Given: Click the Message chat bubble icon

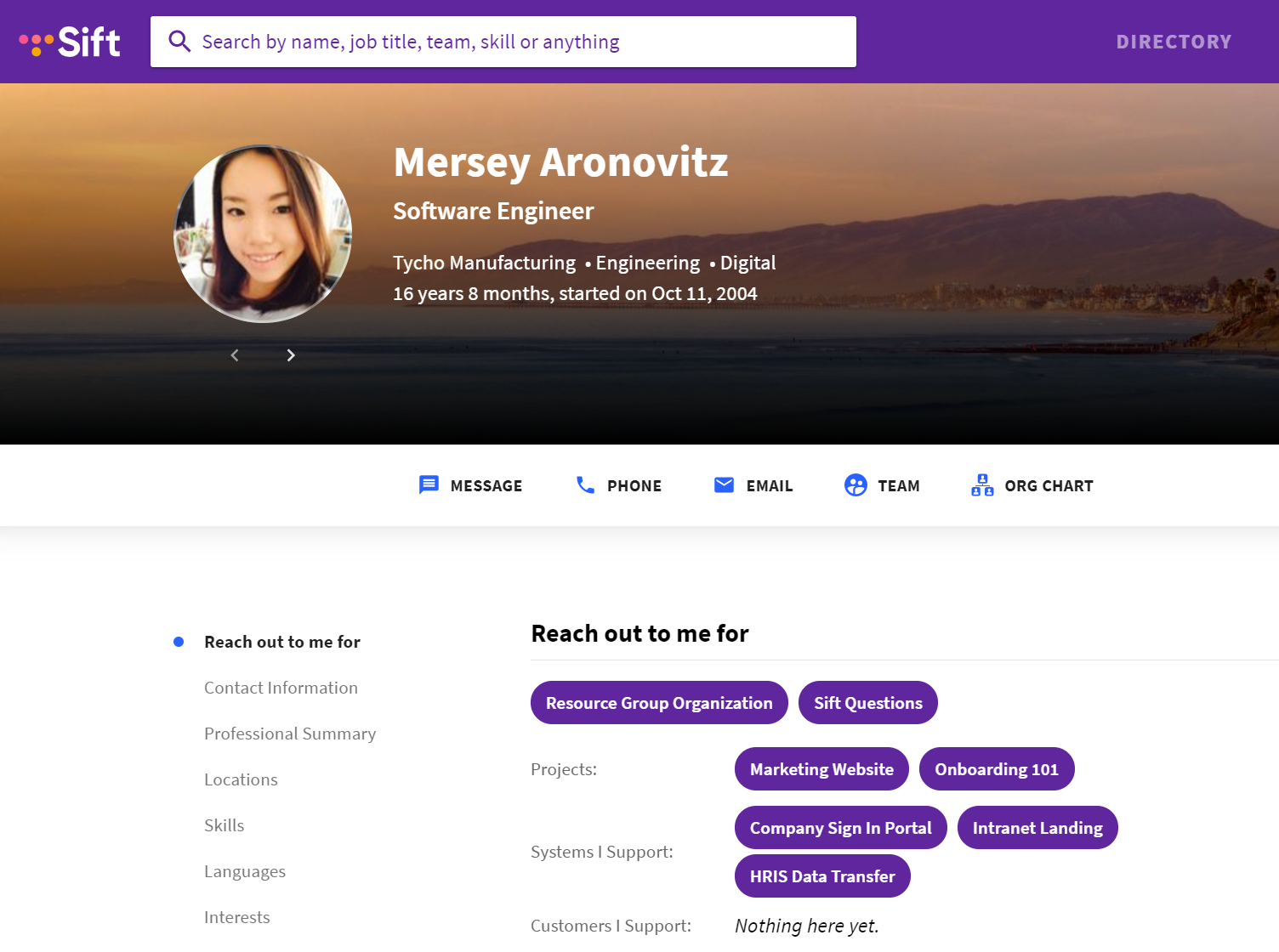Looking at the screenshot, I should (x=429, y=485).
